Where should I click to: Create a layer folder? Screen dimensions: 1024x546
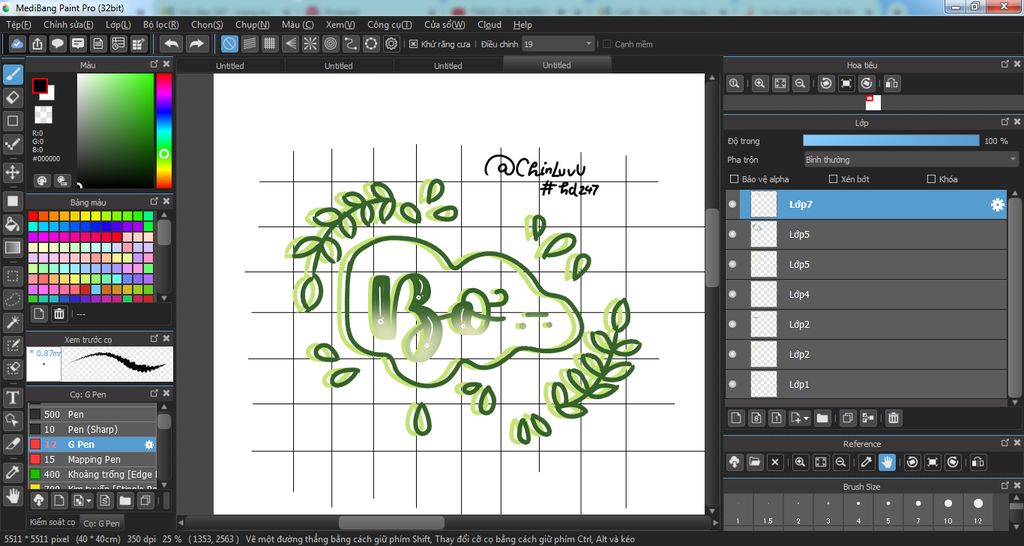822,418
